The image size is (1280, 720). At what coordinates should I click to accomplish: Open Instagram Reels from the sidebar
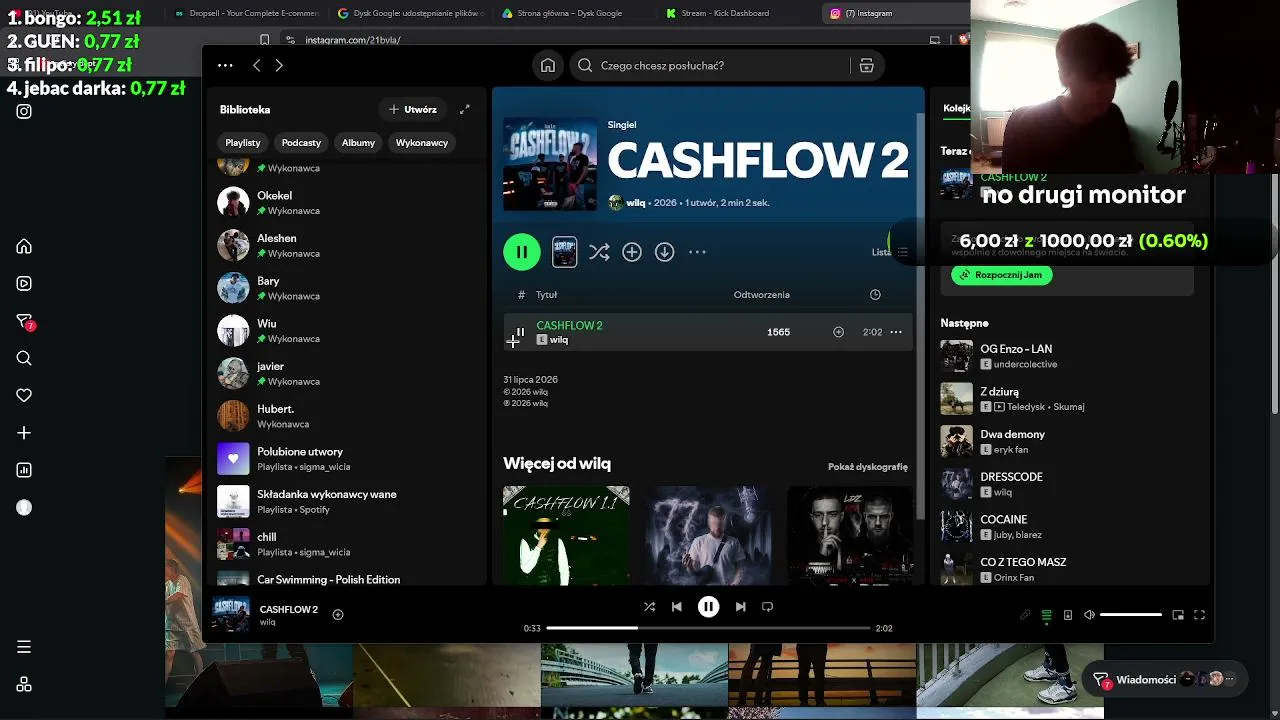point(24,284)
